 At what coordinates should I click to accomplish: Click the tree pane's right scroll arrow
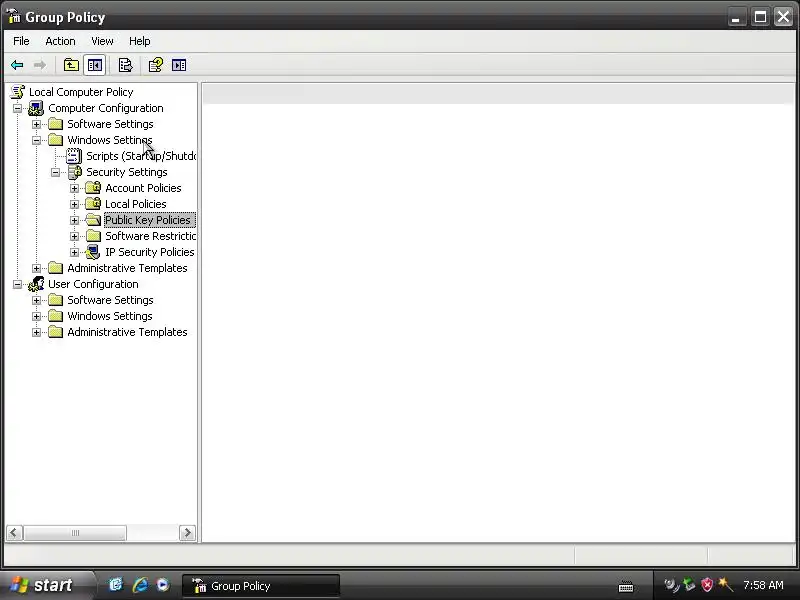(x=187, y=533)
